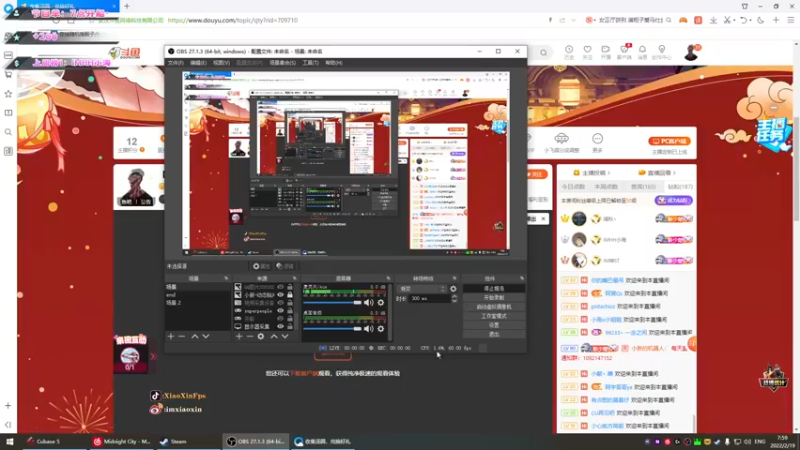
Task: Move the scene up in the Scenes list
Action: click(x=194, y=336)
